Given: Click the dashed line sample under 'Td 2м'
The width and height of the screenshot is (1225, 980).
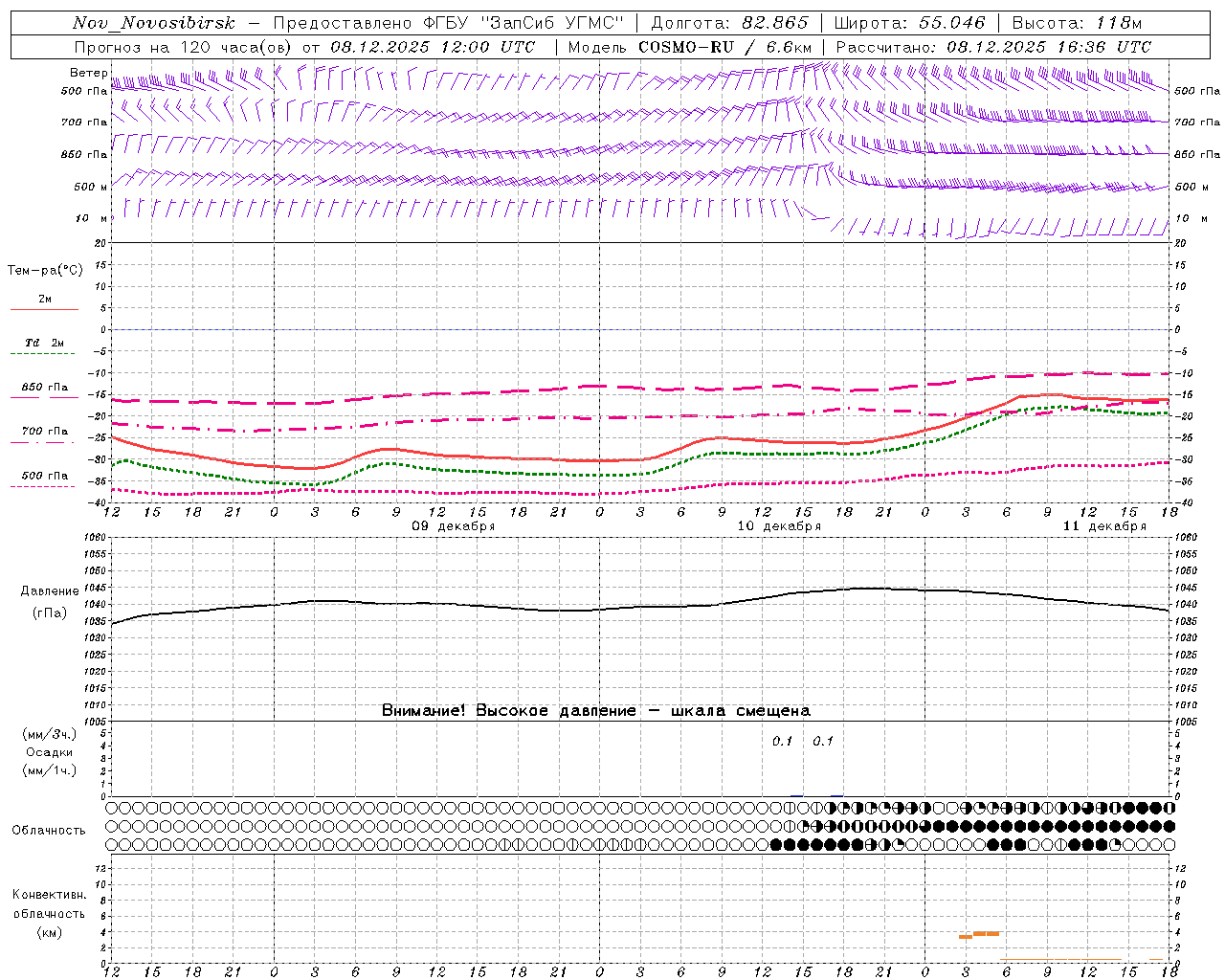Looking at the screenshot, I should tap(44, 354).
